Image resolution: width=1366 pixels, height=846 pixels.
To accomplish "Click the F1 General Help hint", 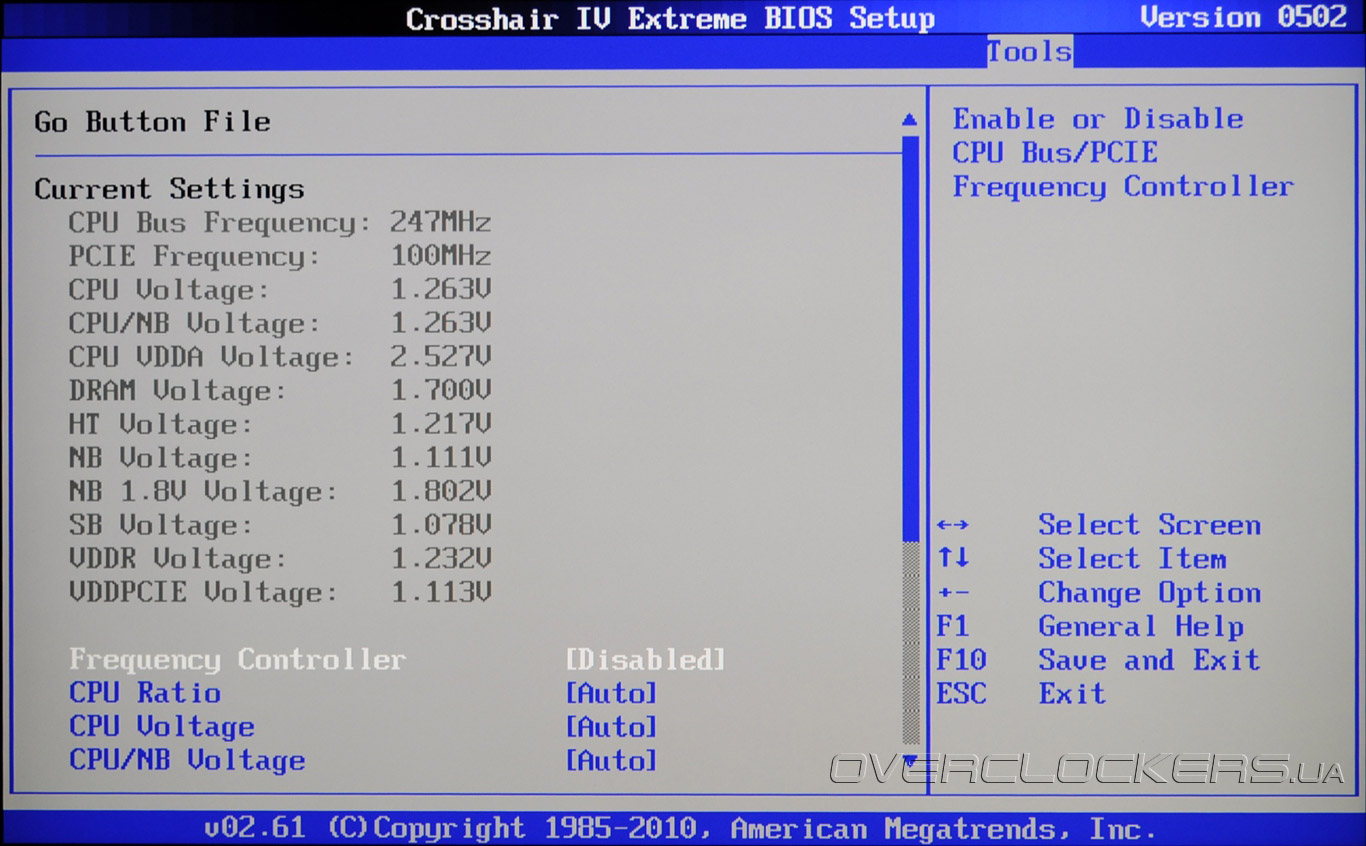I will coord(1091,627).
